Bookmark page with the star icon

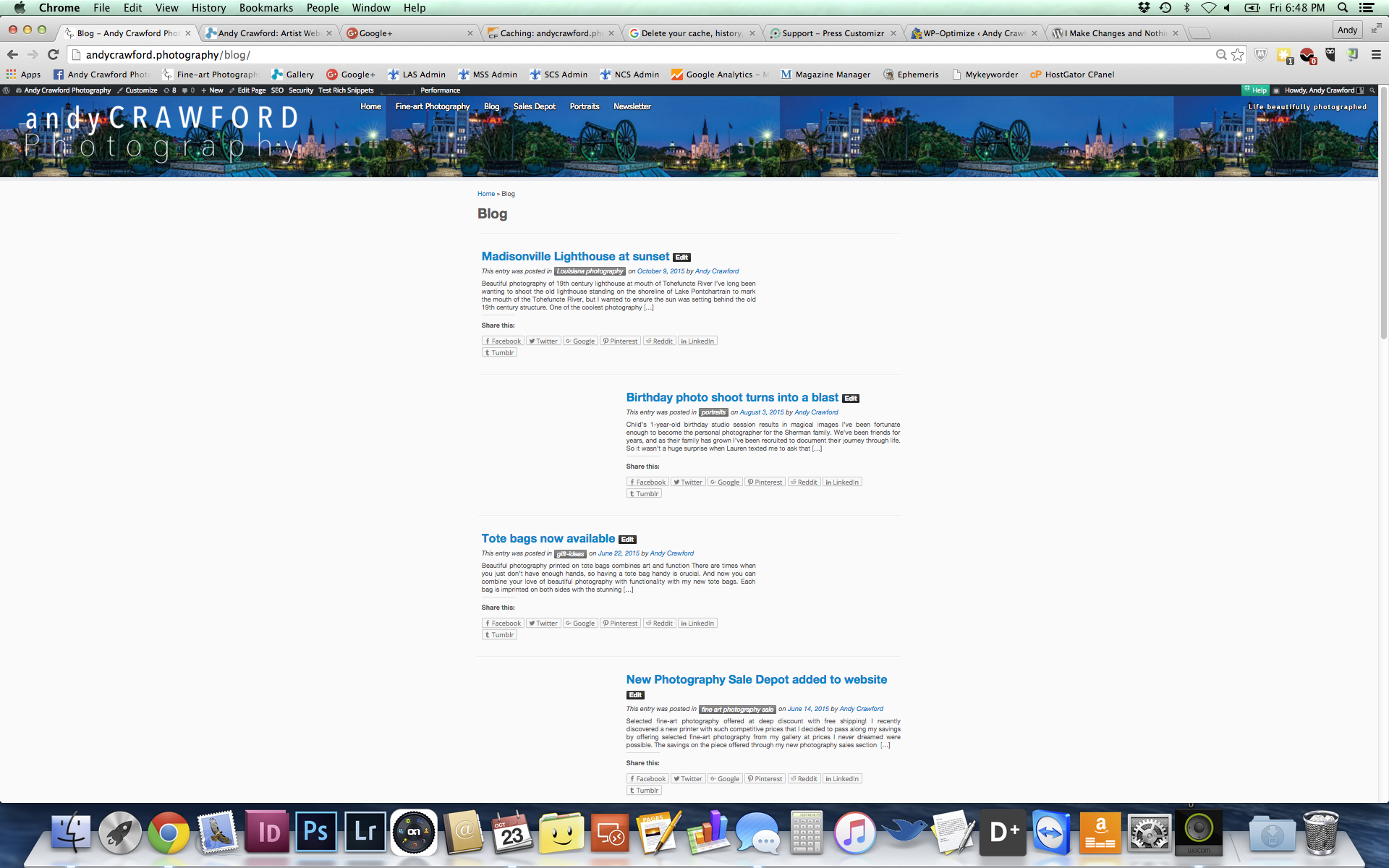(x=1238, y=55)
